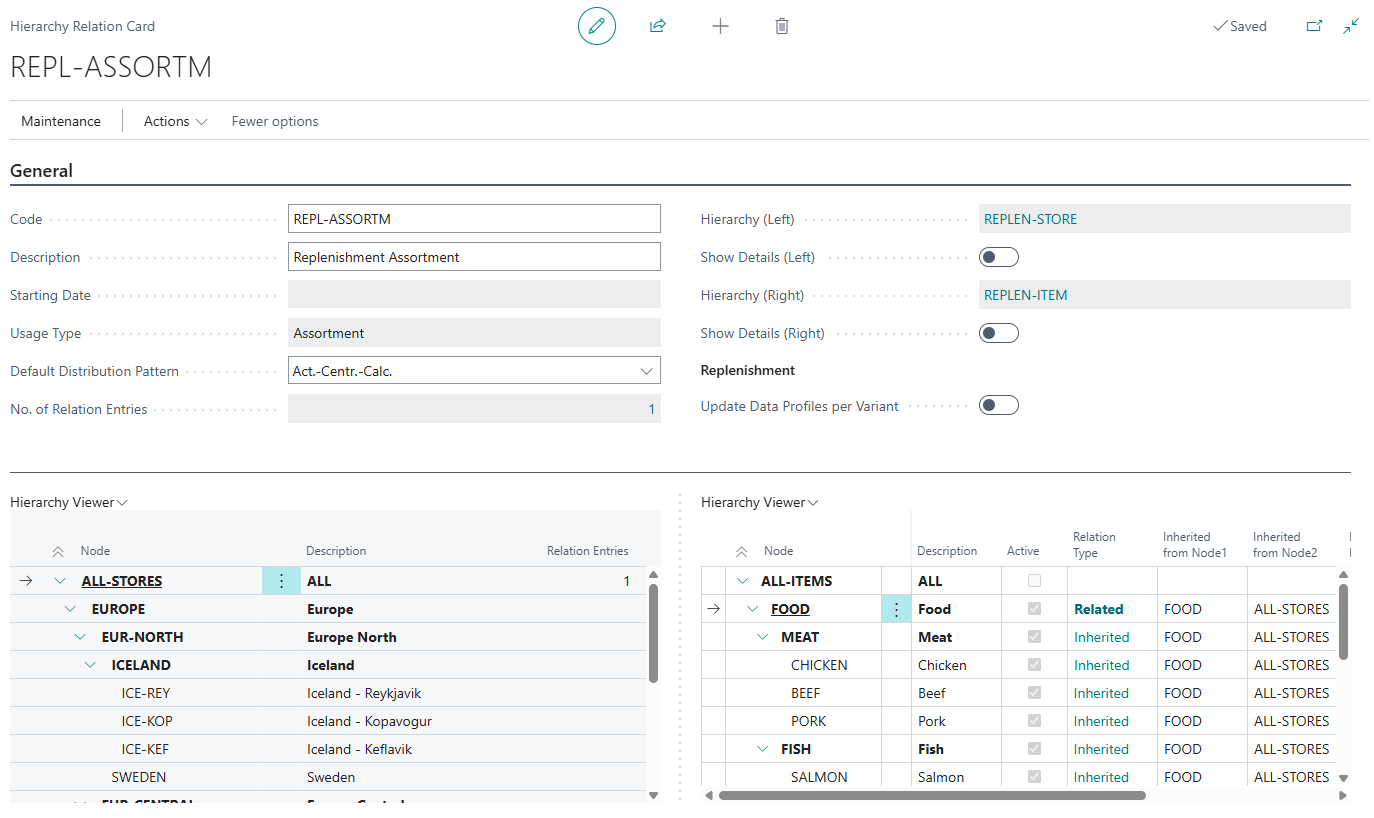This screenshot has height=818, width=1374.
Task: Click the pencil edit icon
Action: 597,26
